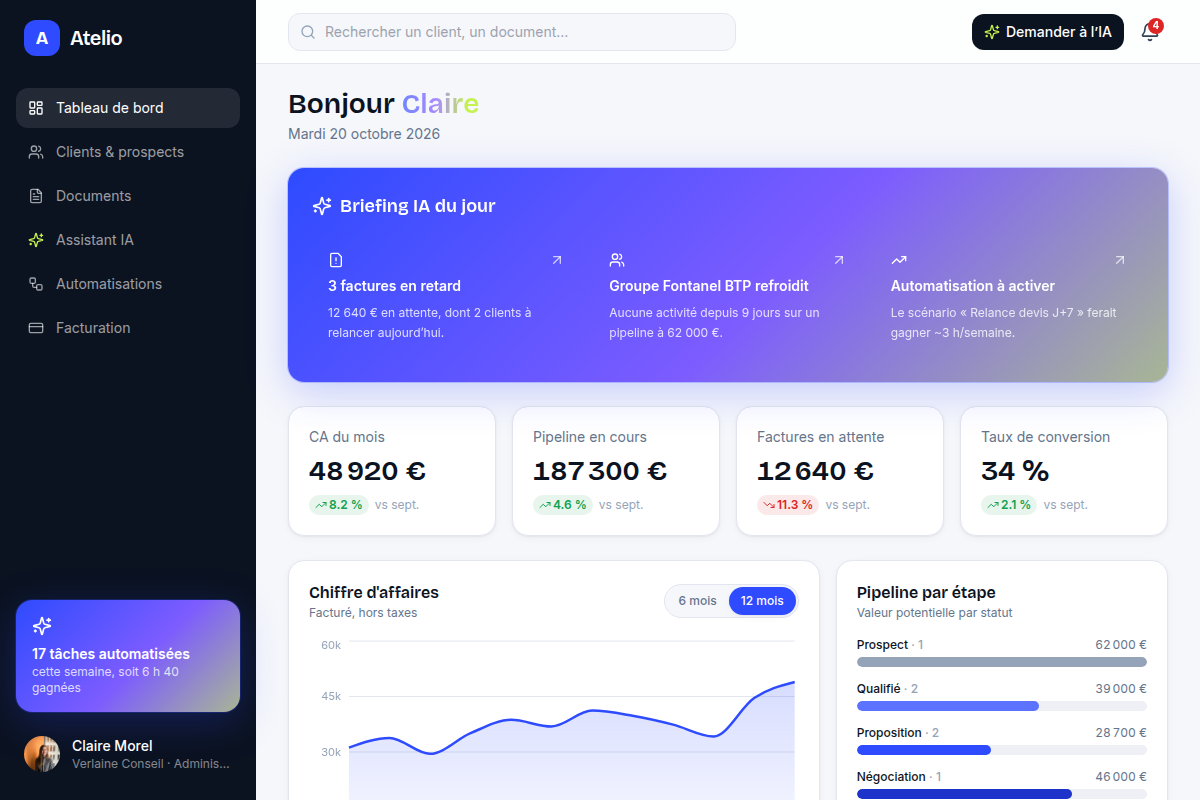Image resolution: width=1200 pixels, height=800 pixels.
Task: Open notifications bell with 4 badge
Action: click(x=1150, y=32)
